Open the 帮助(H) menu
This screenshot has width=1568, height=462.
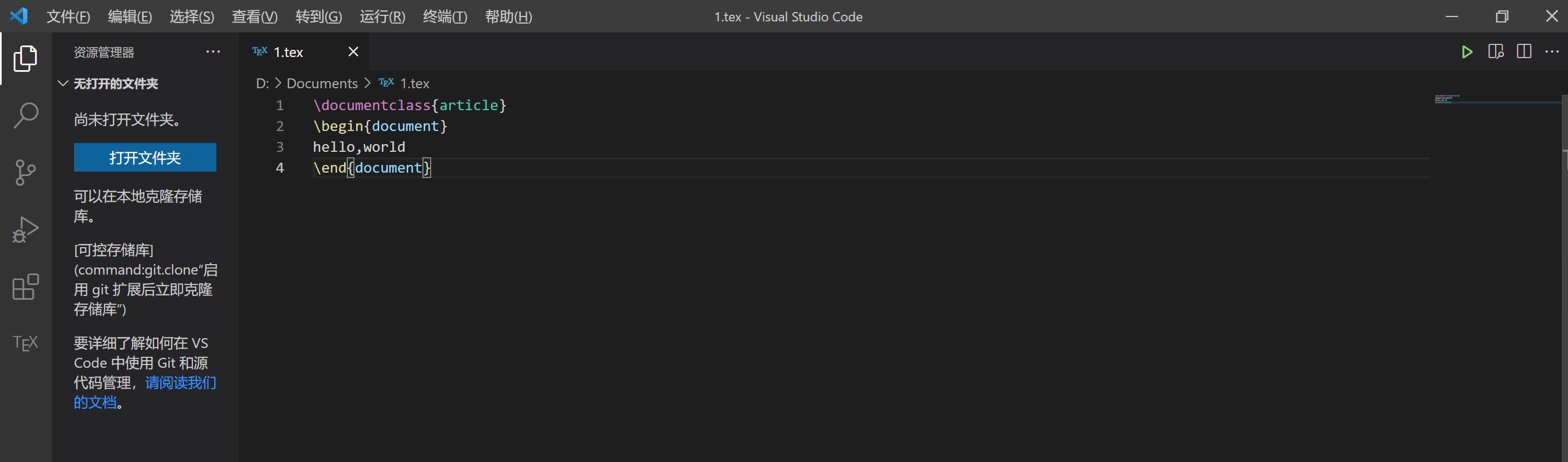[x=508, y=16]
